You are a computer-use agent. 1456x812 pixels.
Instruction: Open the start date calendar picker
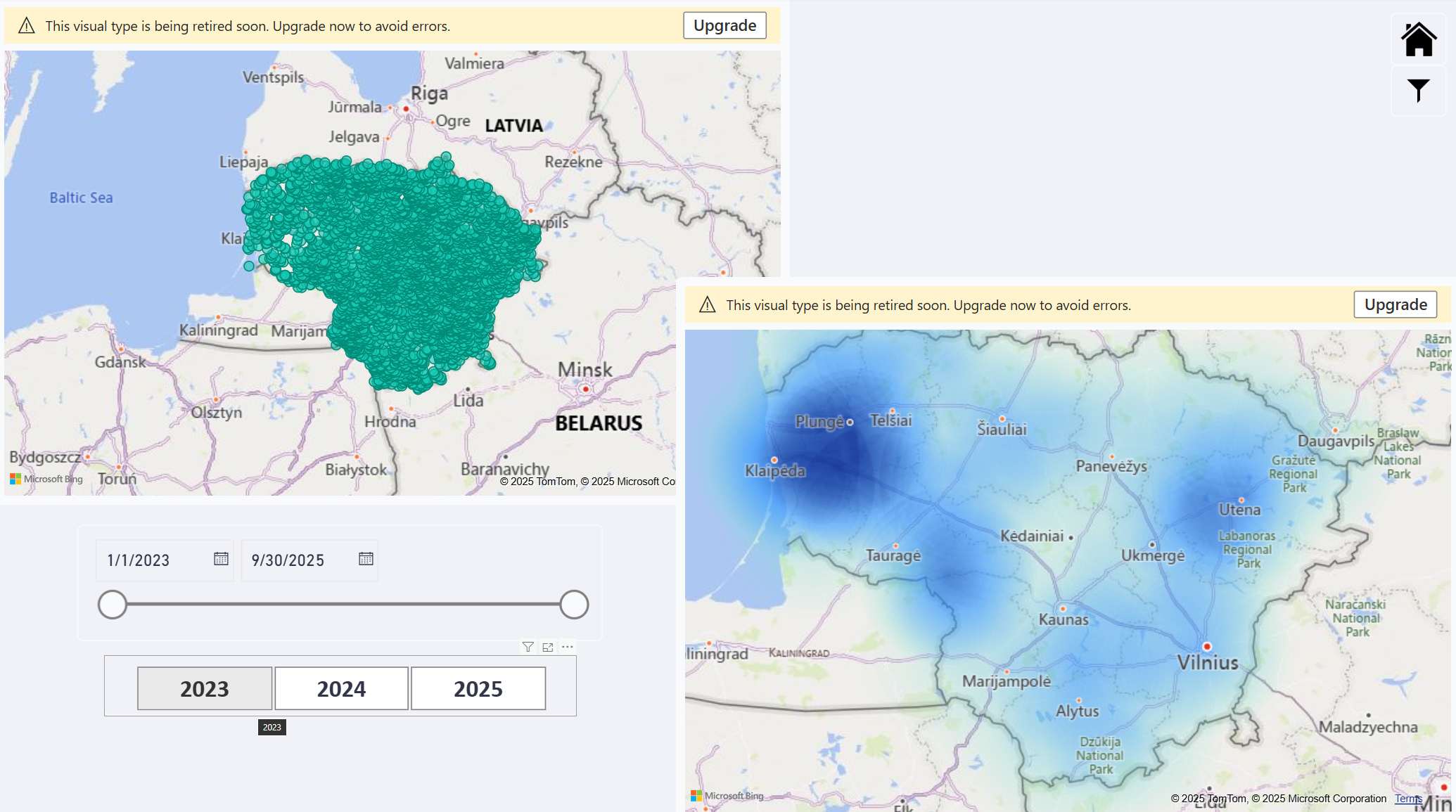221,559
